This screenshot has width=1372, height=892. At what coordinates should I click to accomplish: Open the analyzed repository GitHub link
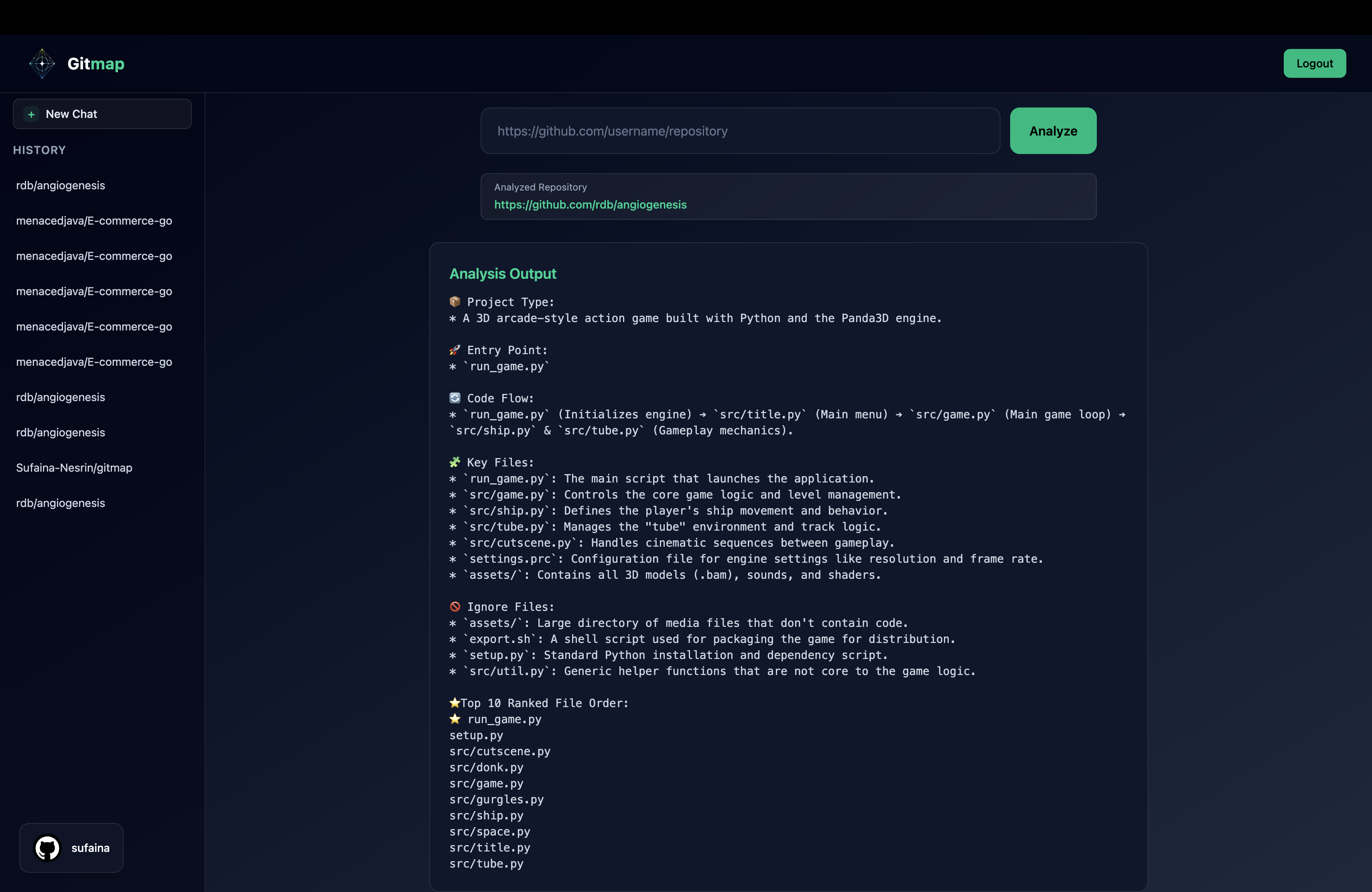[x=590, y=205]
